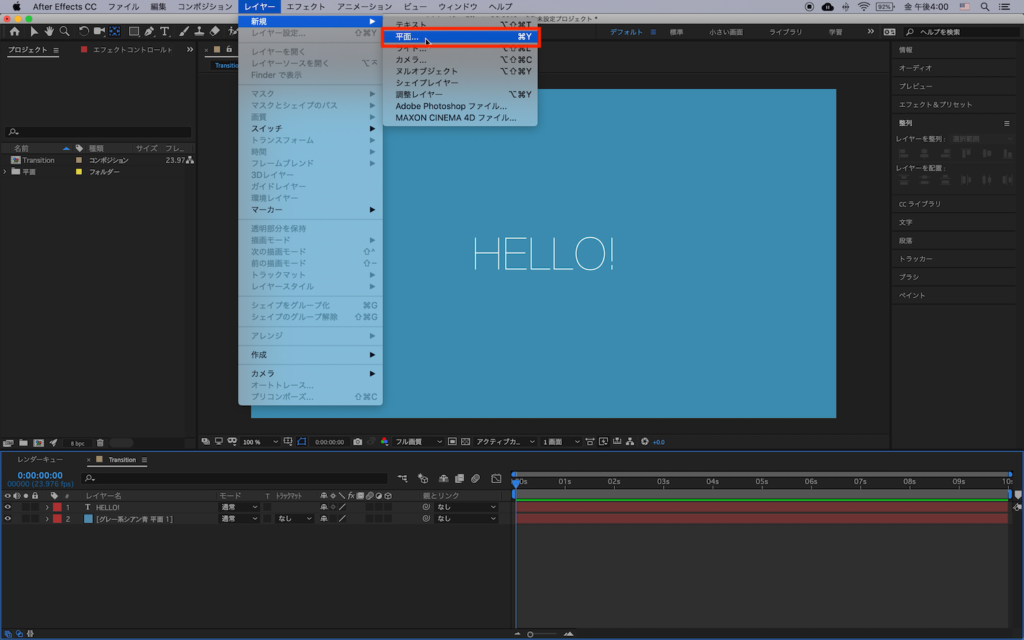Image resolution: width=1024 pixels, height=640 pixels.
Task: Toggle visibility of the cyan solid layer
Action: pyautogui.click(x=8, y=519)
